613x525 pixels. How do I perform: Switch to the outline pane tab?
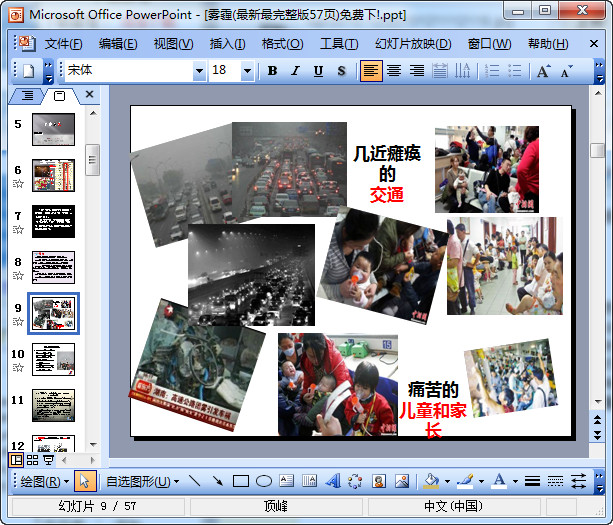[x=27, y=95]
